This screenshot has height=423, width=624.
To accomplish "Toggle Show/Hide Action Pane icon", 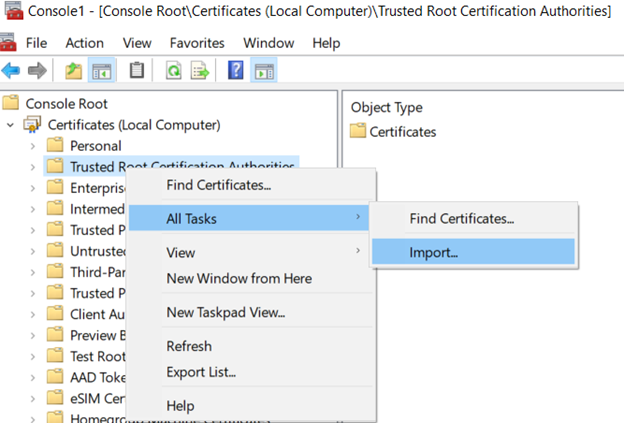I will (263, 71).
